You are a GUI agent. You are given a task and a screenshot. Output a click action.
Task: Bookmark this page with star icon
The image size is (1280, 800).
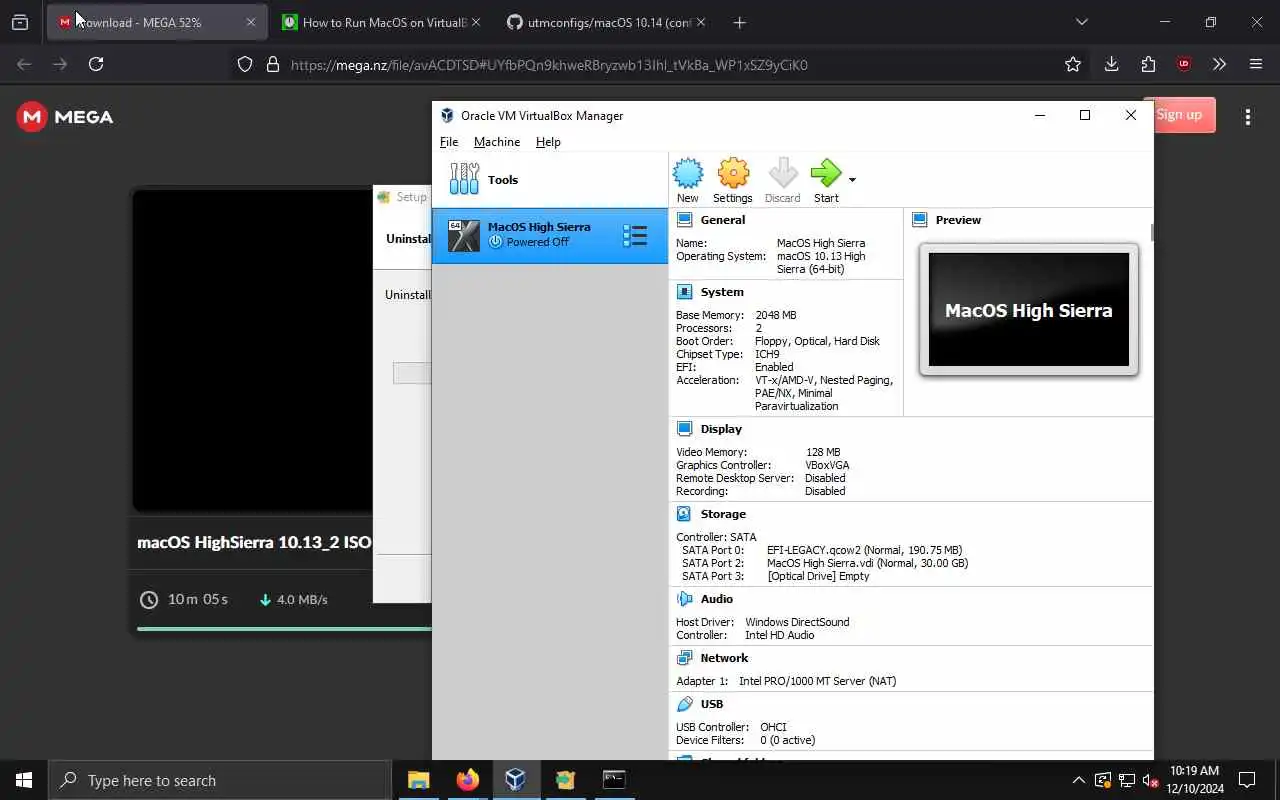pos(1073,64)
